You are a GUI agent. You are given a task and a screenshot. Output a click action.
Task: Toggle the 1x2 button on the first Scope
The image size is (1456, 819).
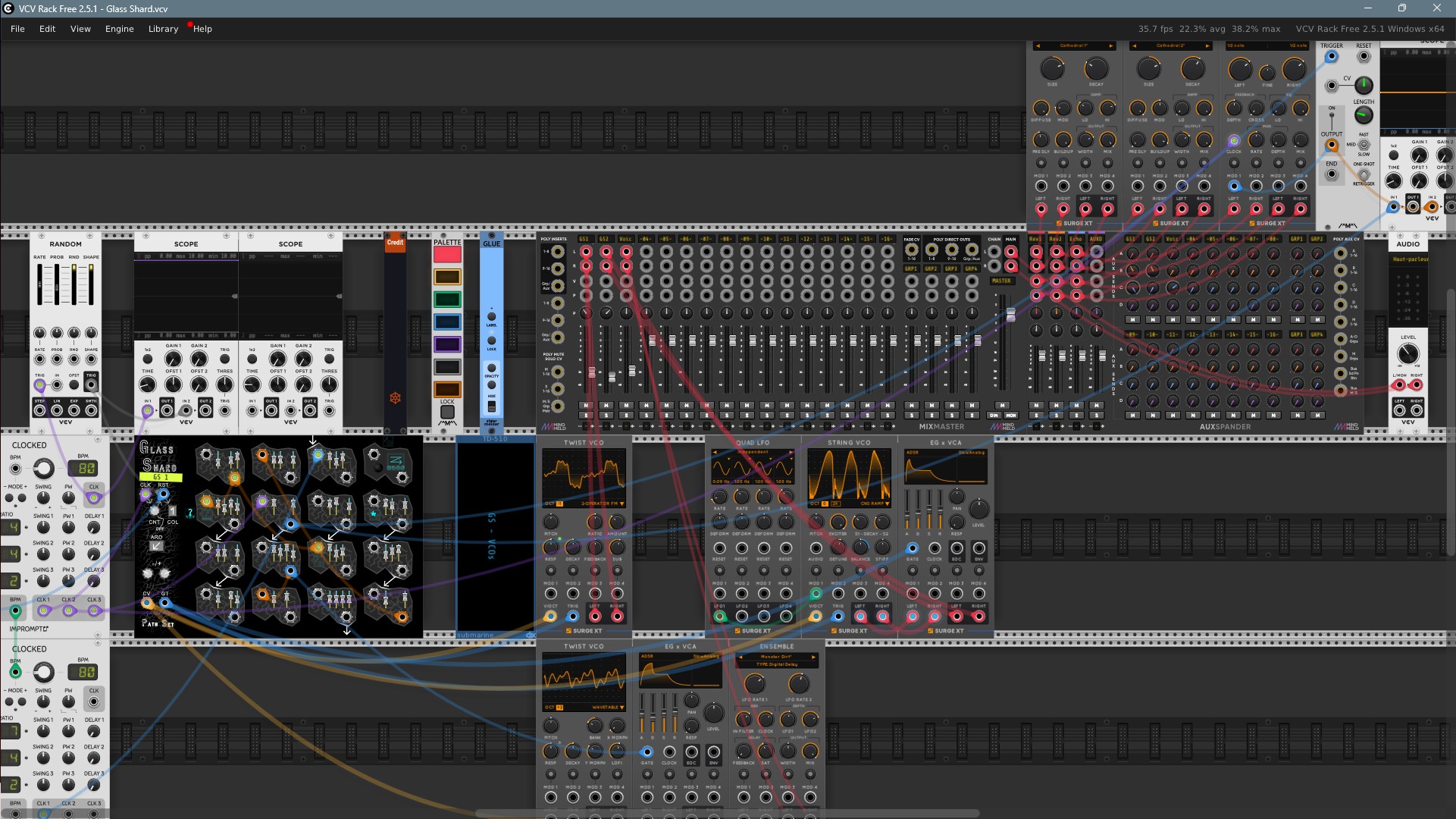click(148, 359)
